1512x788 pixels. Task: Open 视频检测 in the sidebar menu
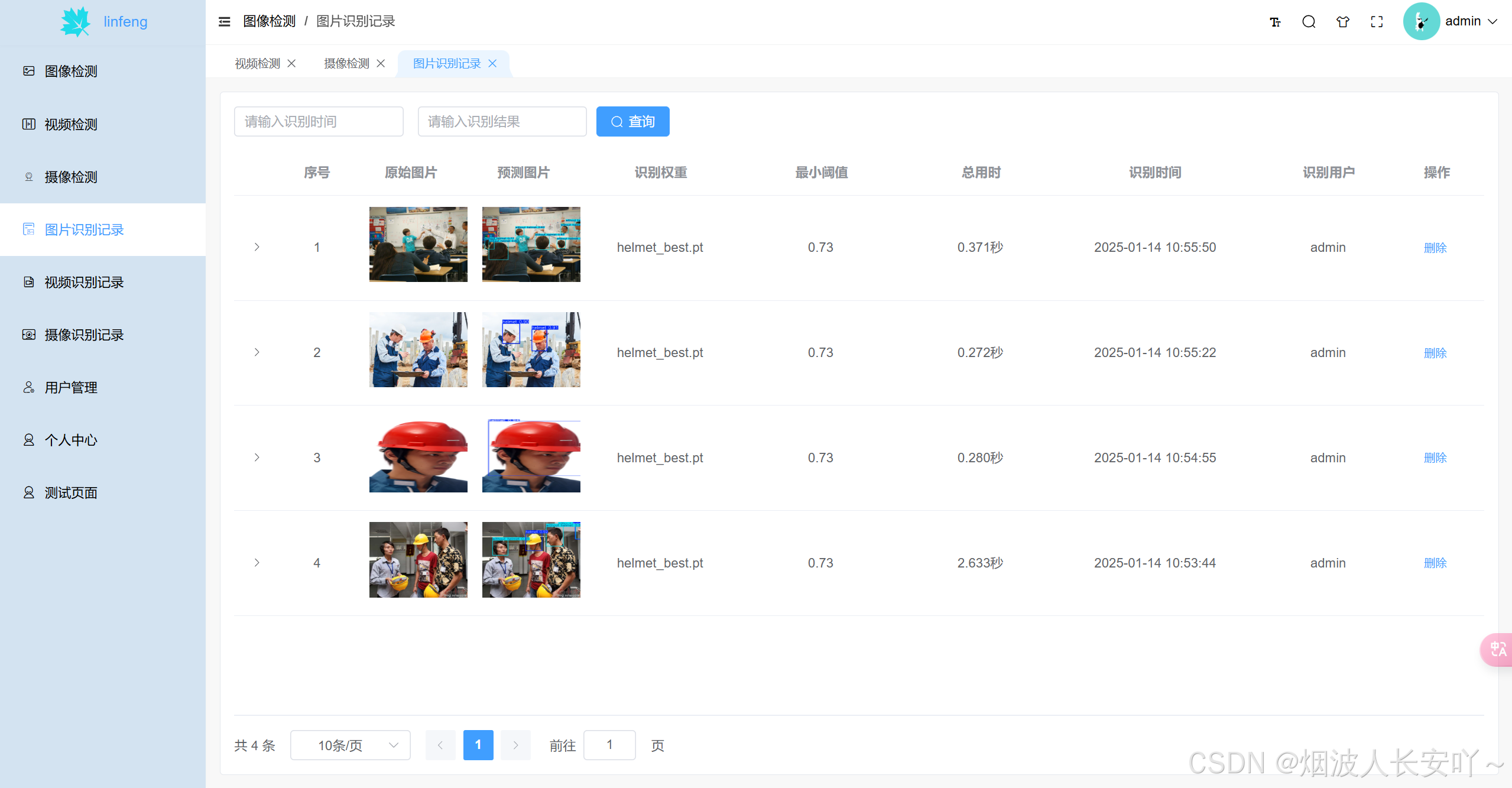103,124
